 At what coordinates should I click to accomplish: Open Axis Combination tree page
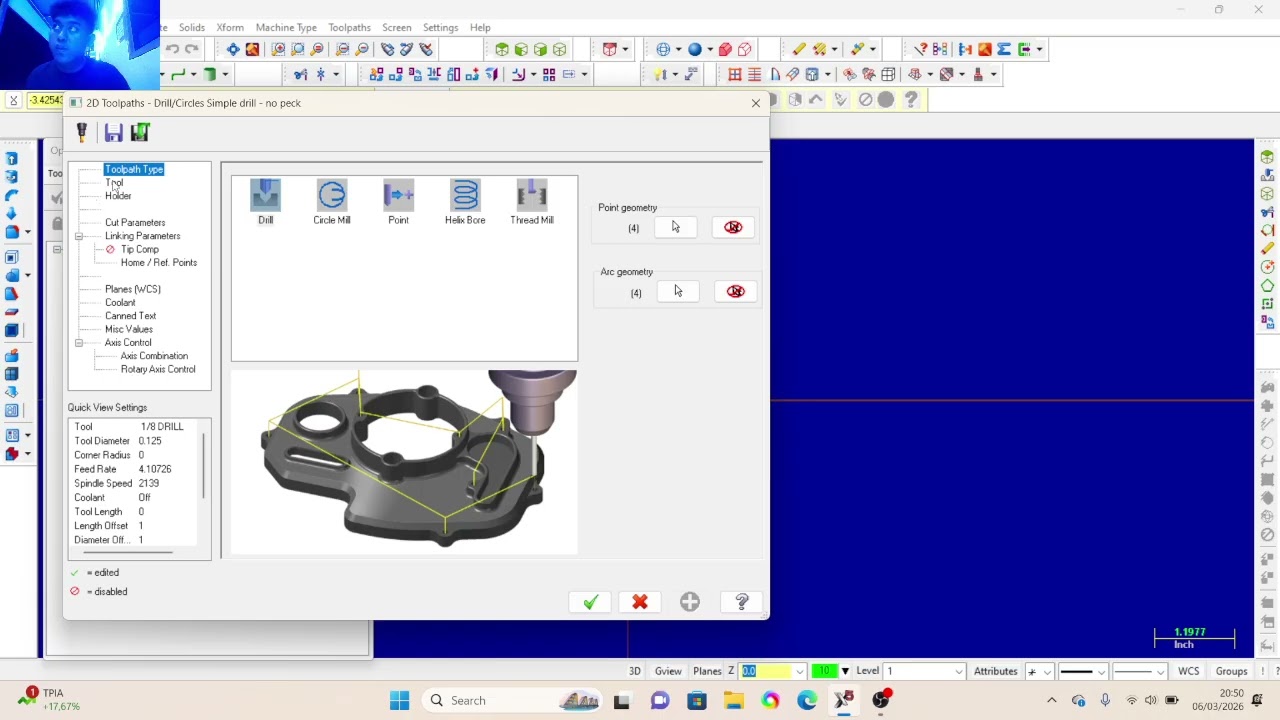click(x=154, y=356)
